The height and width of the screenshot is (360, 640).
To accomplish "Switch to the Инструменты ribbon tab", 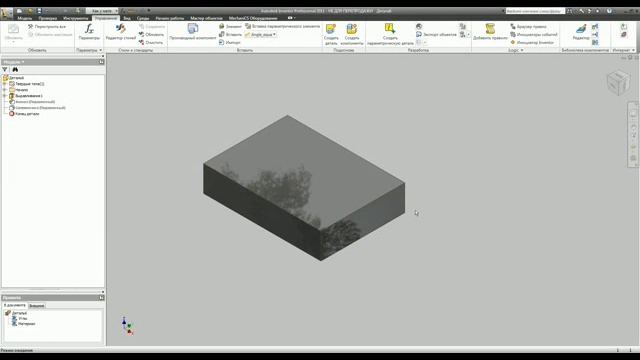I will [x=76, y=18].
